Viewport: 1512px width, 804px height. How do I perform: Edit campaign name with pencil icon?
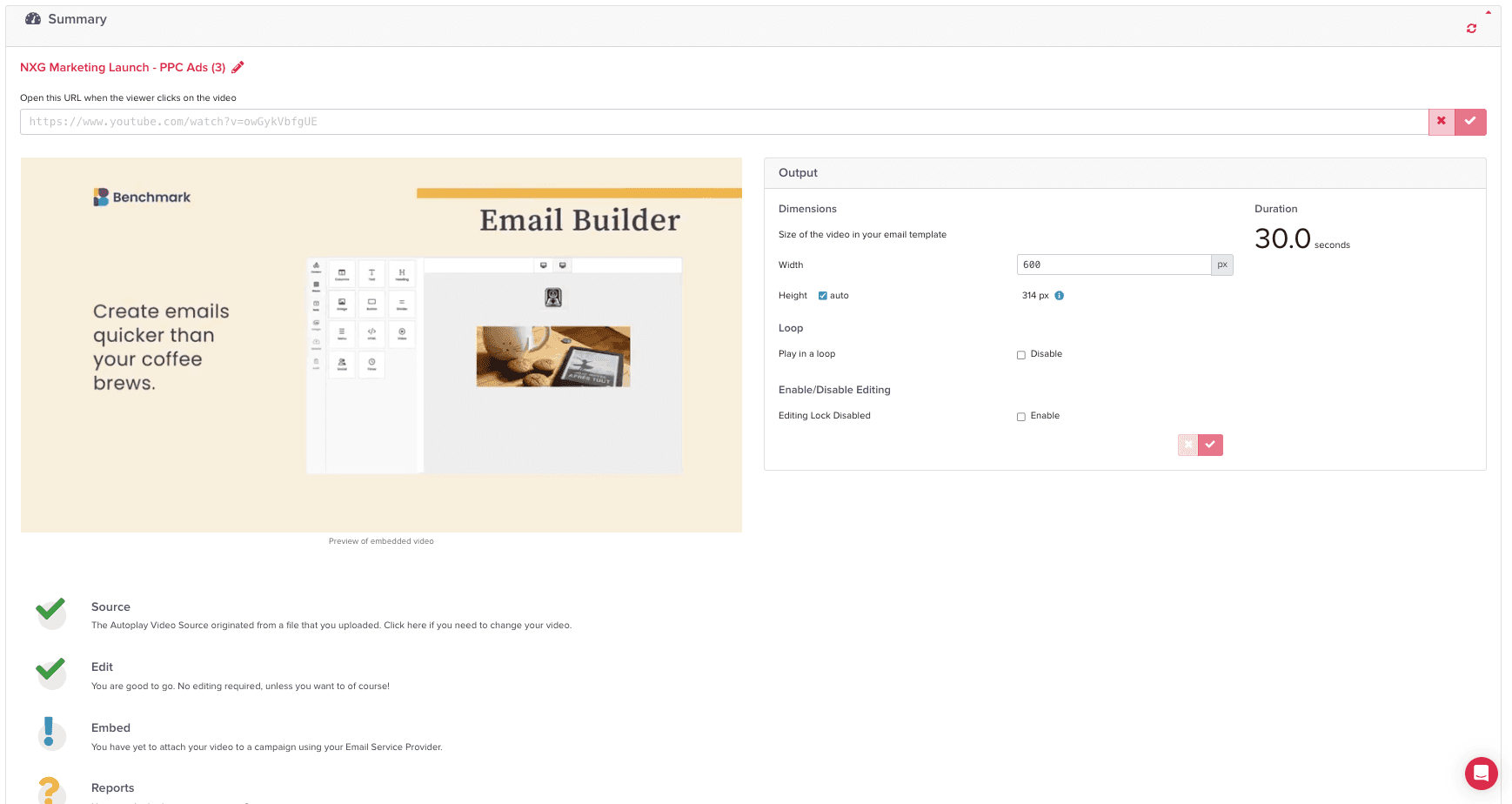238,67
